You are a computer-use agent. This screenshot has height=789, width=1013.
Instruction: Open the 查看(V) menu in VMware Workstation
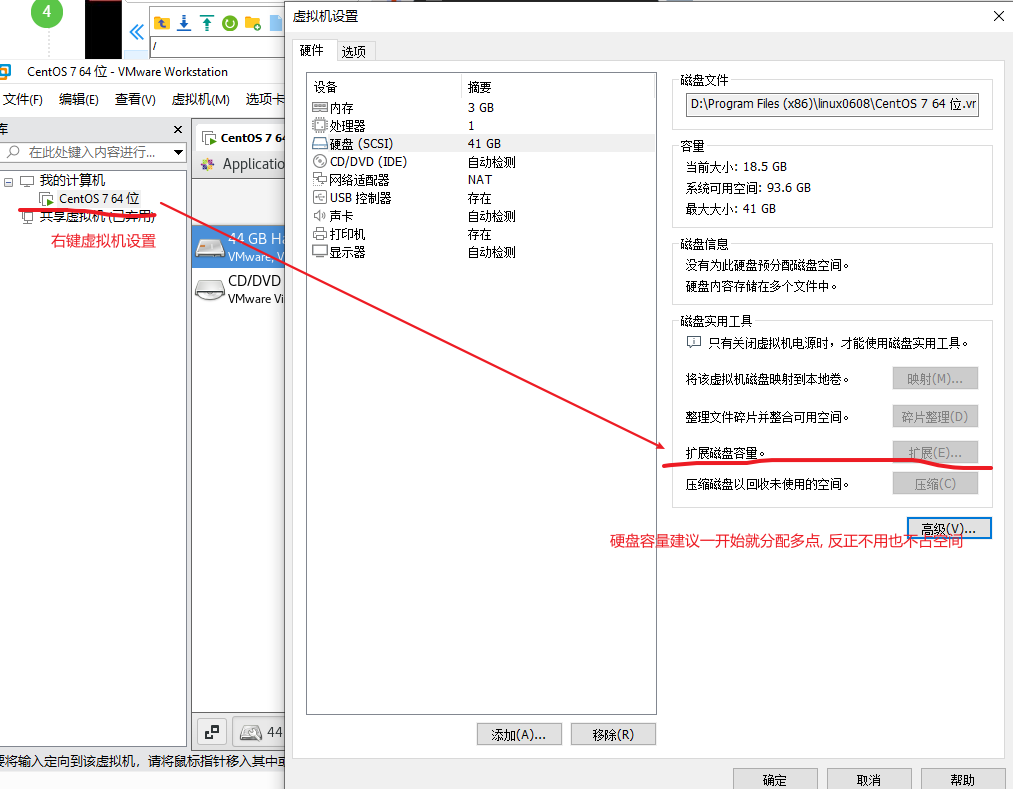point(135,100)
